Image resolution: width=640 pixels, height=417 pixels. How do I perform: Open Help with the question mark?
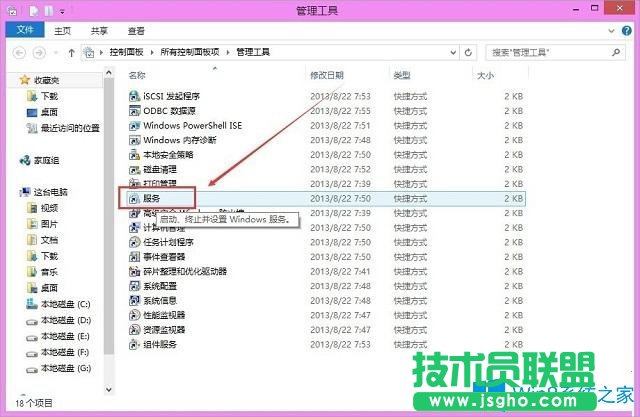[x=627, y=31]
